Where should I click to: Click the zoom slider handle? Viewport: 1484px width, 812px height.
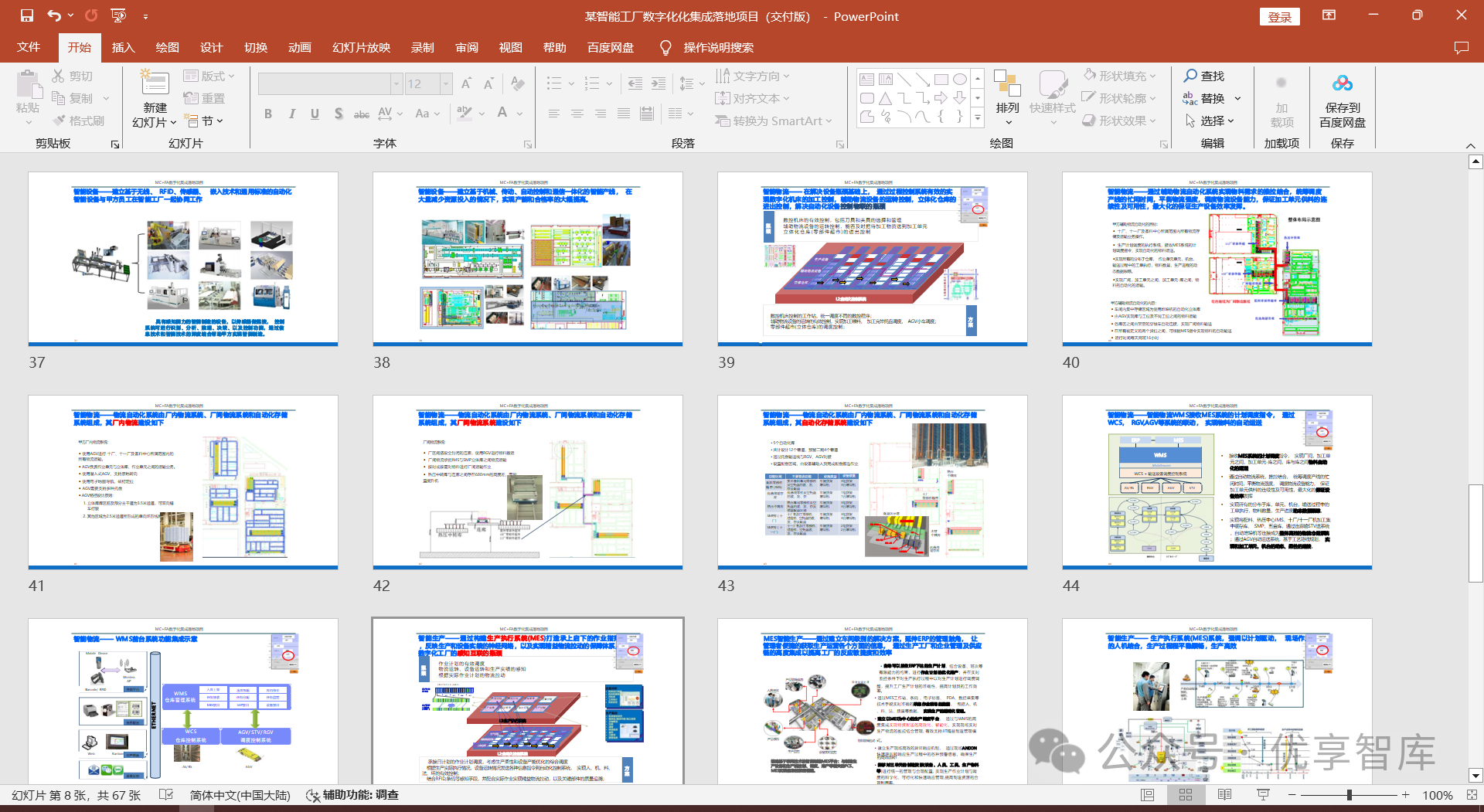[x=1349, y=795]
